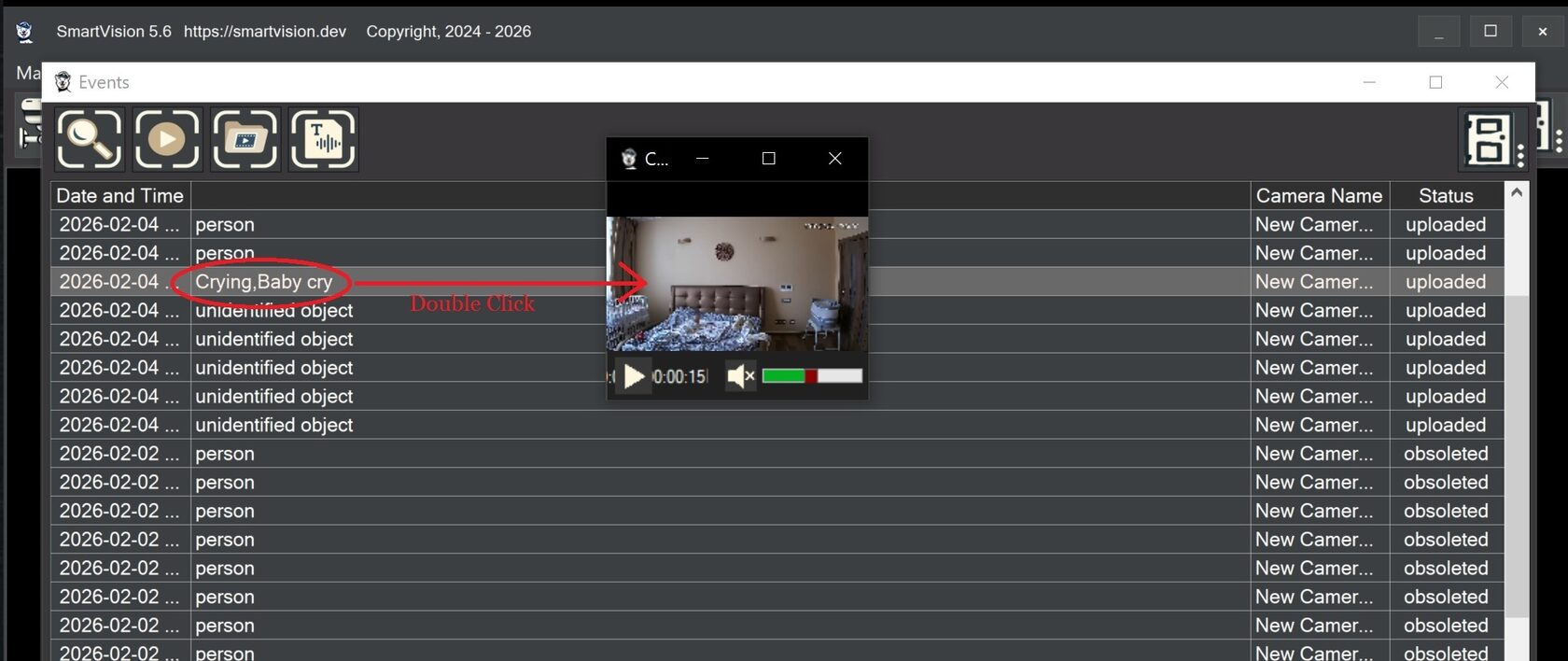
Task: Click the events list scrollbar up arrow
Action: tap(1517, 192)
